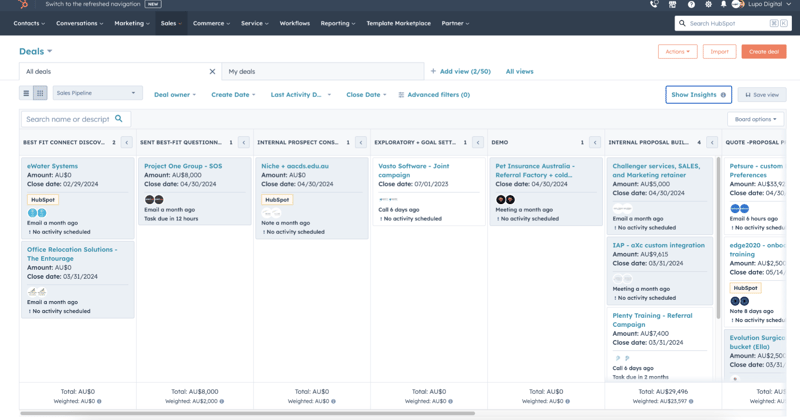
Task: Open the Deals object dropdown
Action: click(36, 52)
